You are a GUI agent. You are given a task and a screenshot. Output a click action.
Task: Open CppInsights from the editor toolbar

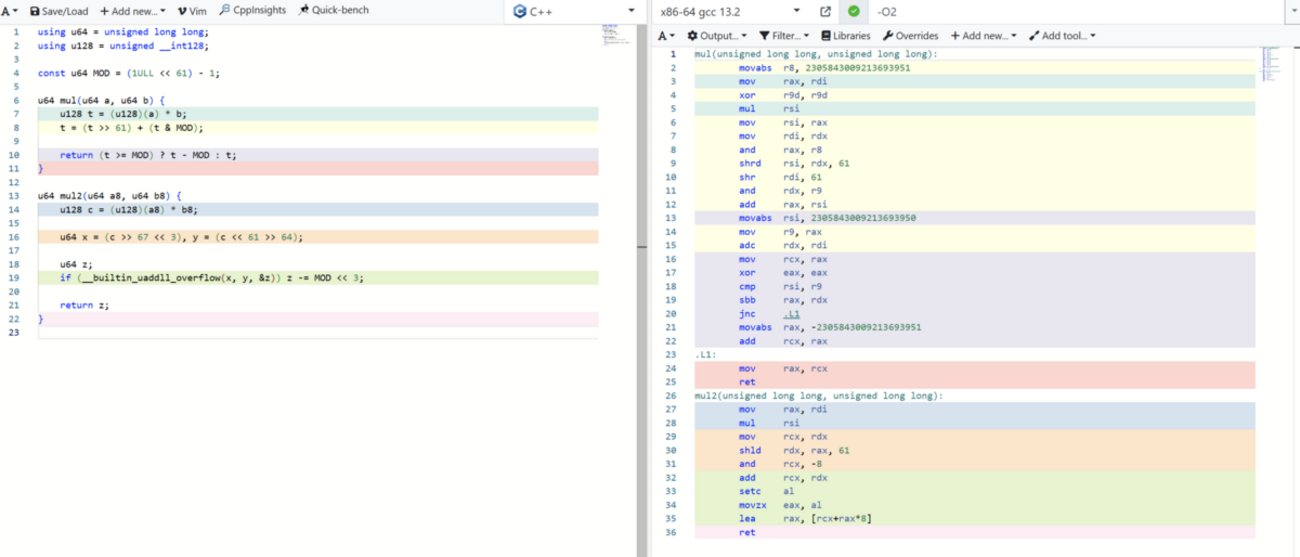click(x=252, y=10)
